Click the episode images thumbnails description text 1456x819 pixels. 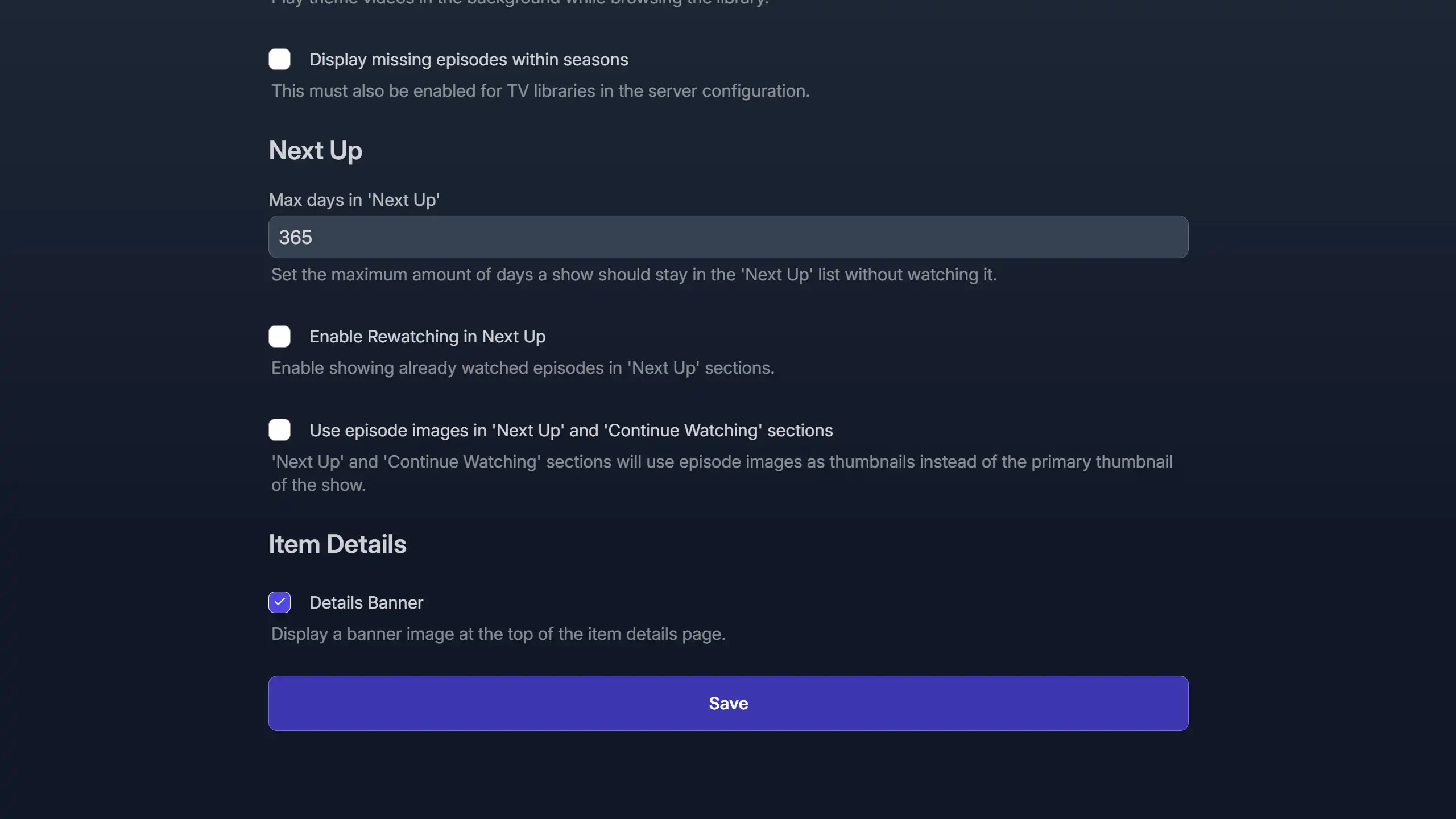721,462
